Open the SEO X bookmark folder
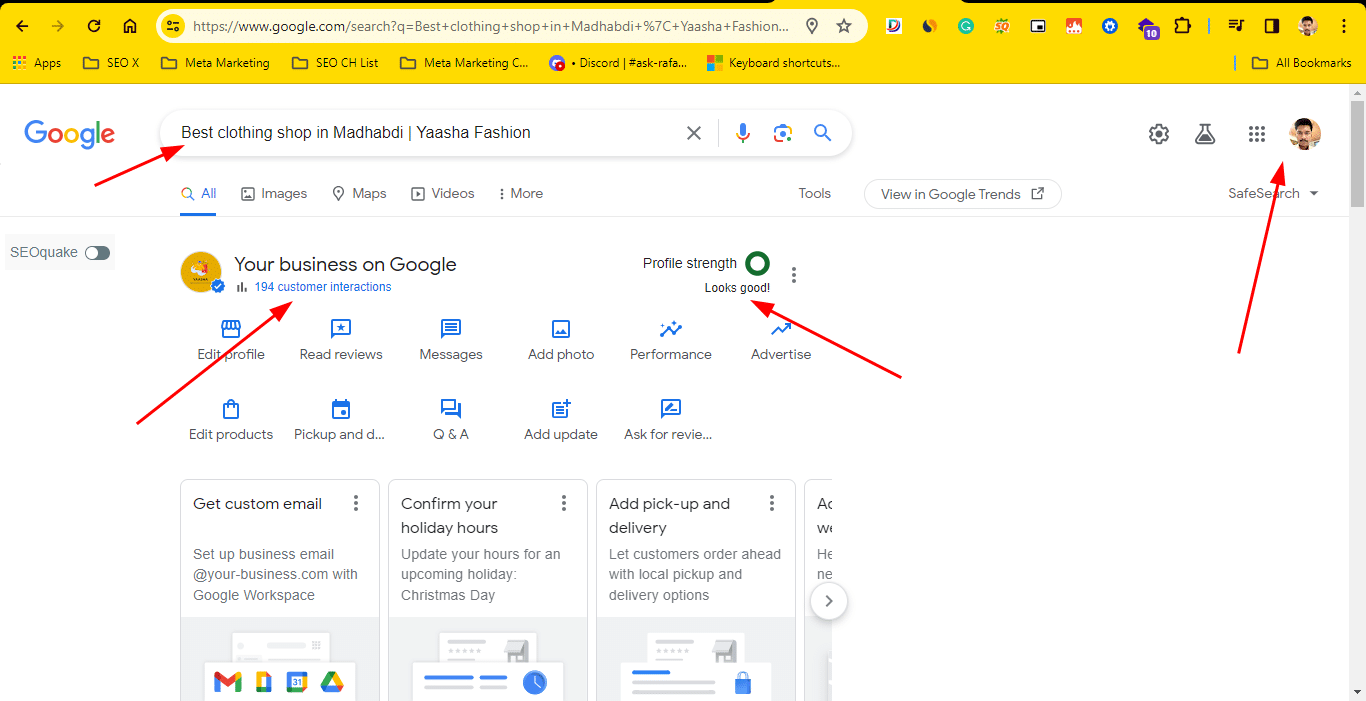Image resolution: width=1366 pixels, height=701 pixels. [111, 63]
